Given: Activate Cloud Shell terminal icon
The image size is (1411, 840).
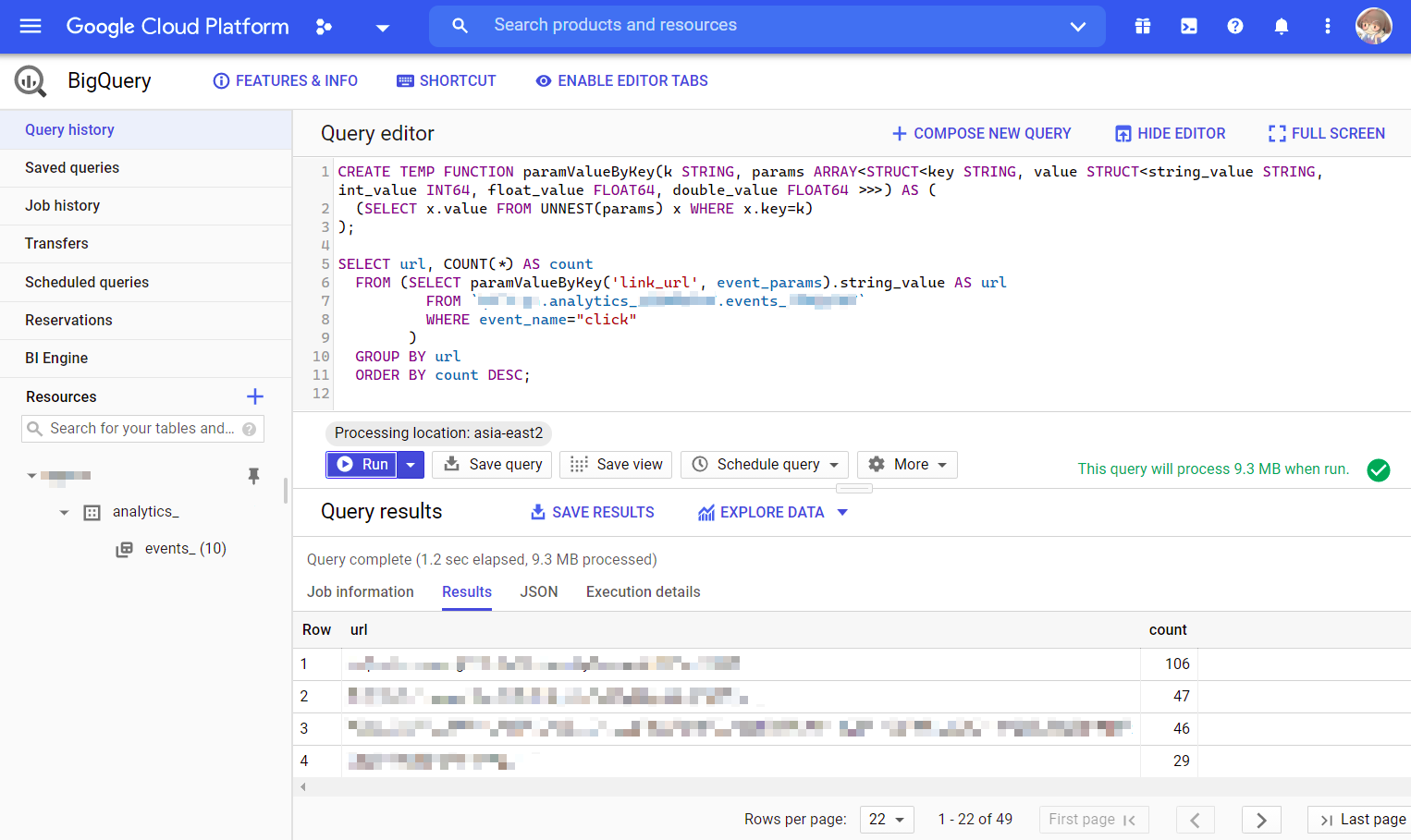Looking at the screenshot, I should click(1189, 26).
